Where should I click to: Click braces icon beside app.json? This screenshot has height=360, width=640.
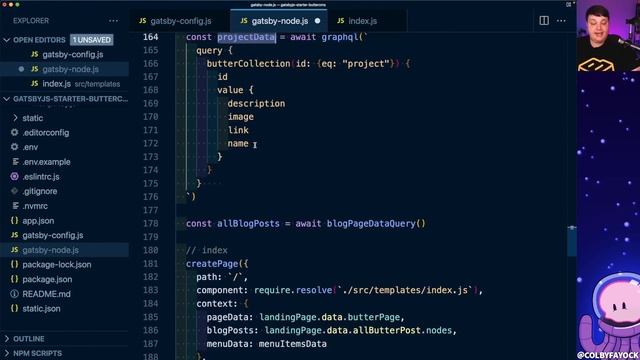[x=15, y=220]
